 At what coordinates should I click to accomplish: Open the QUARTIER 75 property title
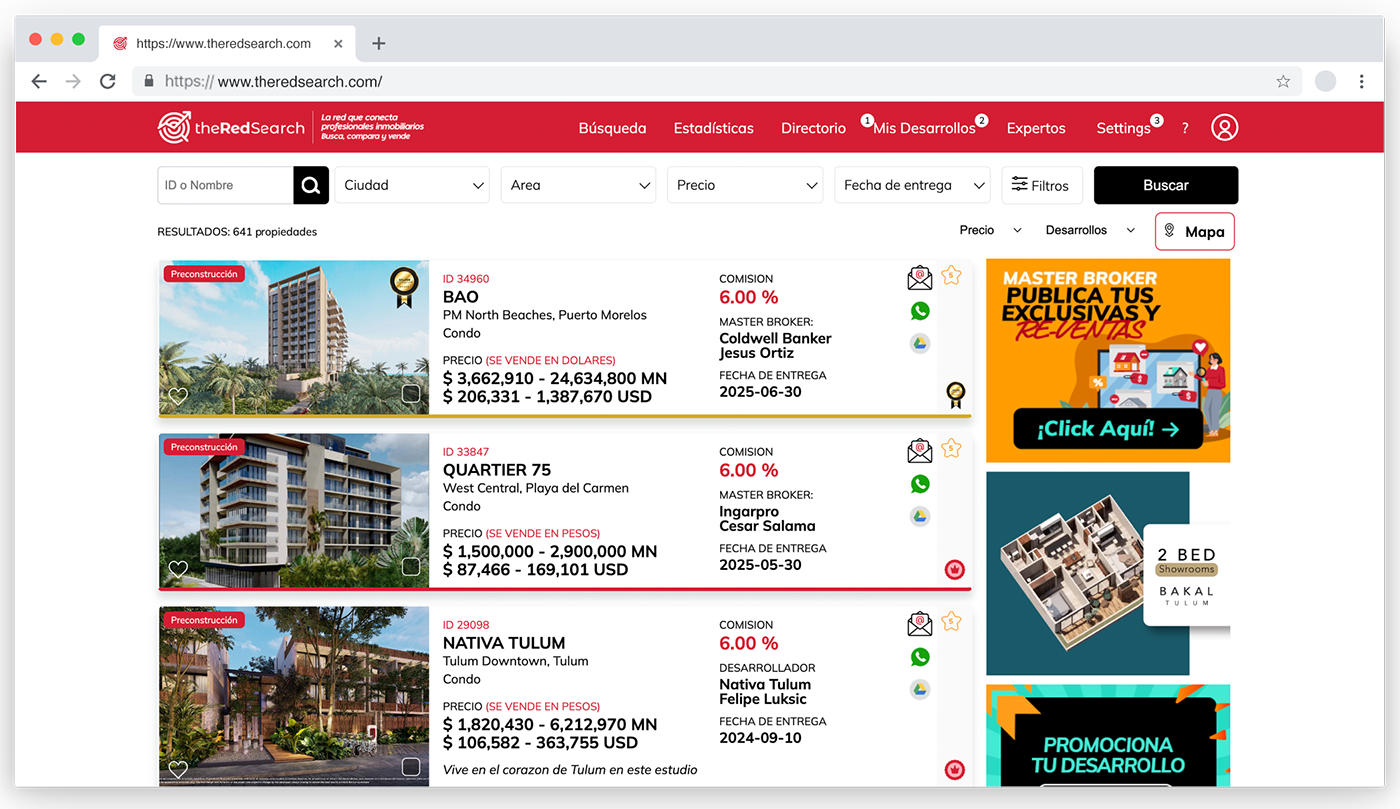point(497,470)
